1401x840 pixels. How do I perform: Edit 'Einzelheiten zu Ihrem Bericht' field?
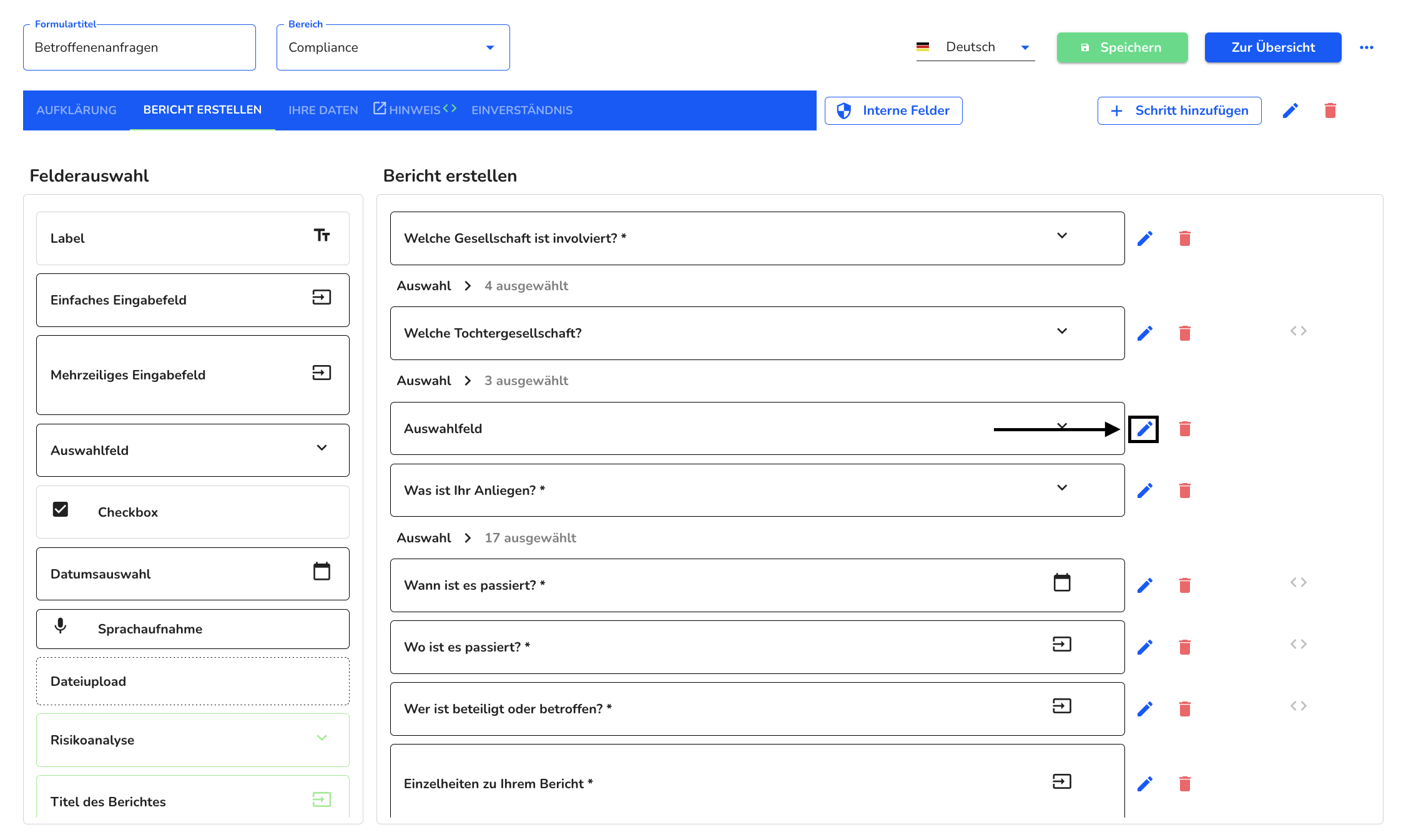point(1144,784)
